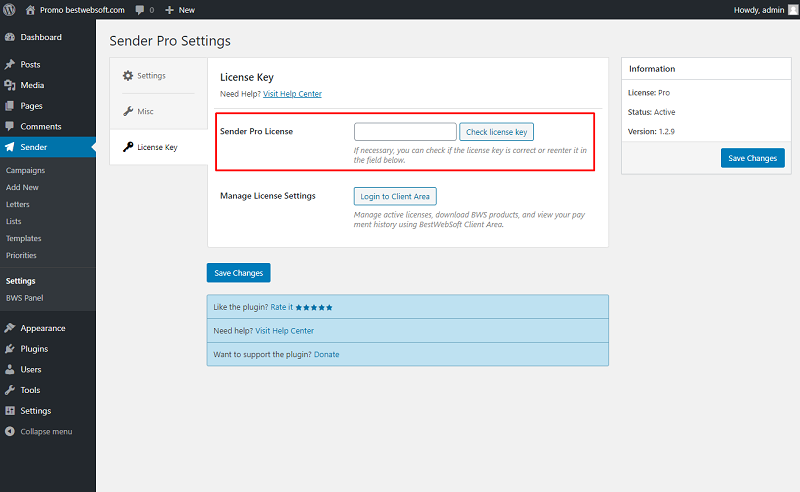Click the 'Status: Active' text

(x=652, y=112)
